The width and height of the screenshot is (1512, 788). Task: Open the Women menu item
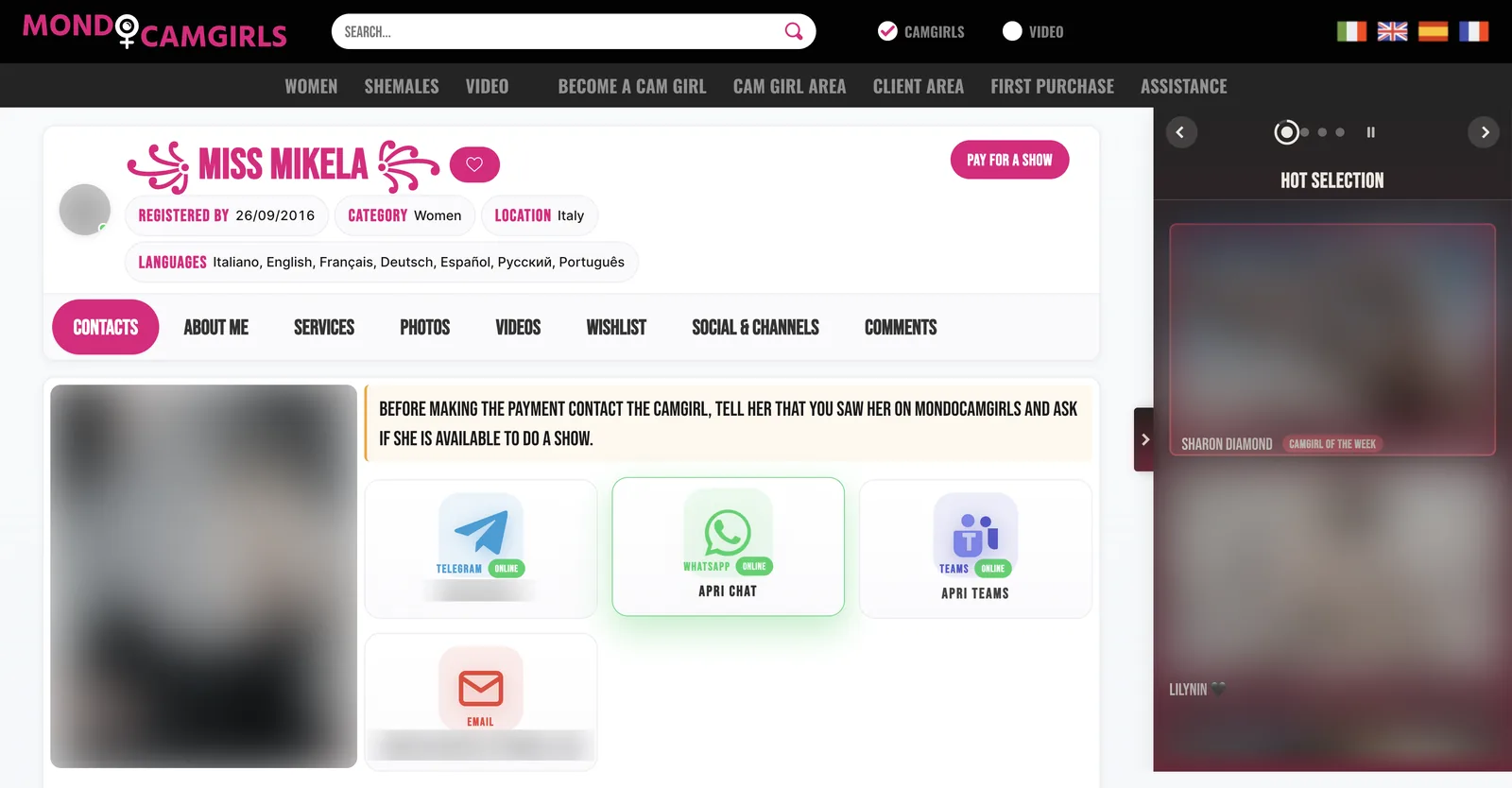(311, 86)
